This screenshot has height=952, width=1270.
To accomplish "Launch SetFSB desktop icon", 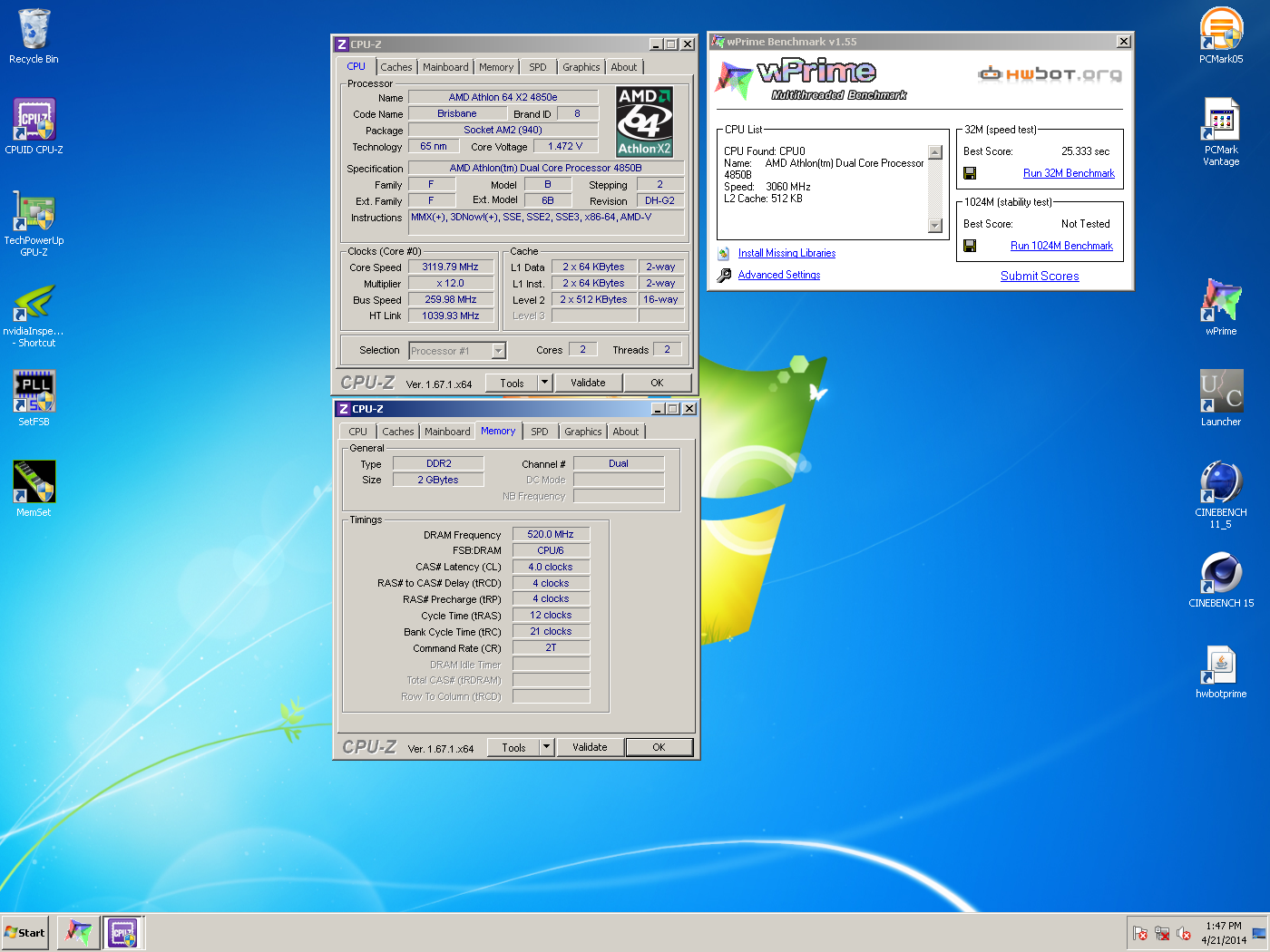I will point(34,398).
